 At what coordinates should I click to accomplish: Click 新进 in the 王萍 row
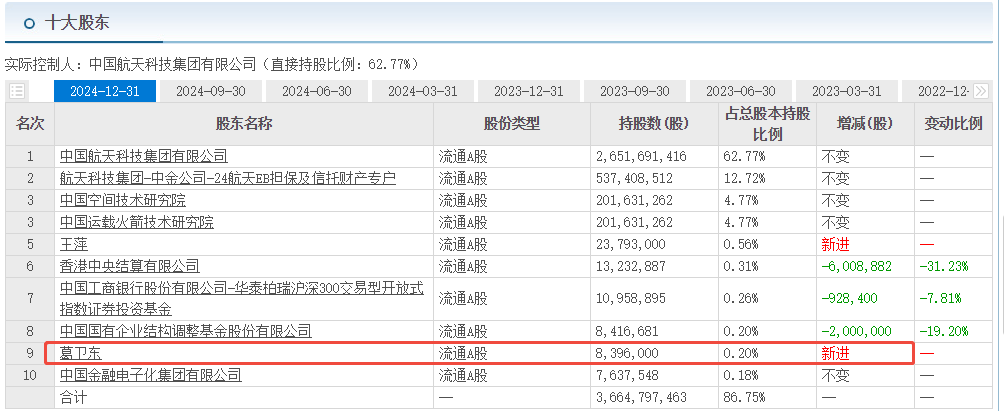[x=836, y=244]
